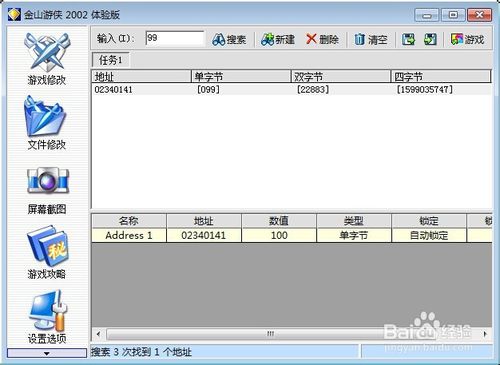Click the 新建 toolbar button
The height and width of the screenshot is (365, 500).
point(278,40)
